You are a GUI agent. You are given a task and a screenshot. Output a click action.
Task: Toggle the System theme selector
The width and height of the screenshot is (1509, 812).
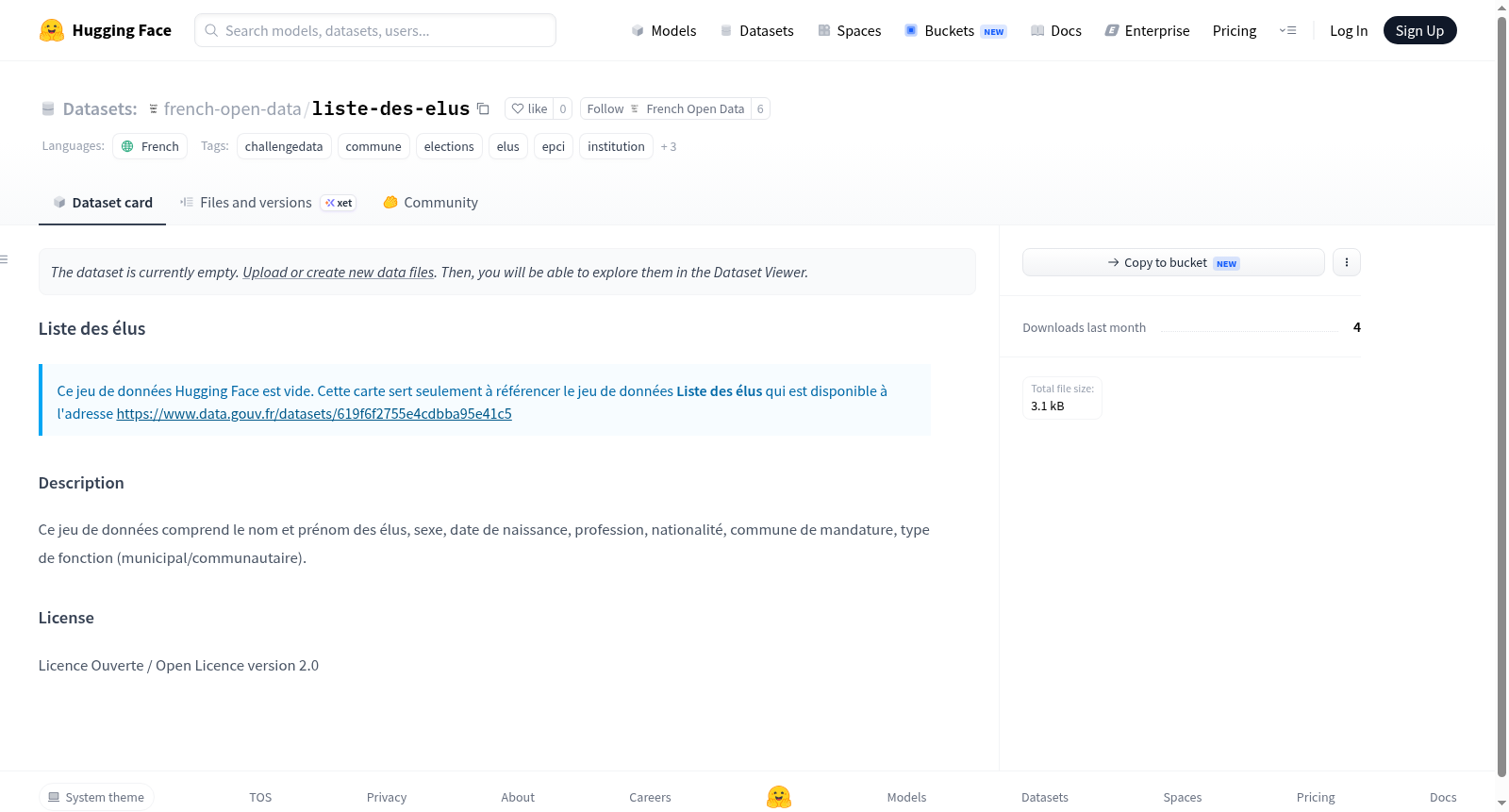(x=96, y=797)
